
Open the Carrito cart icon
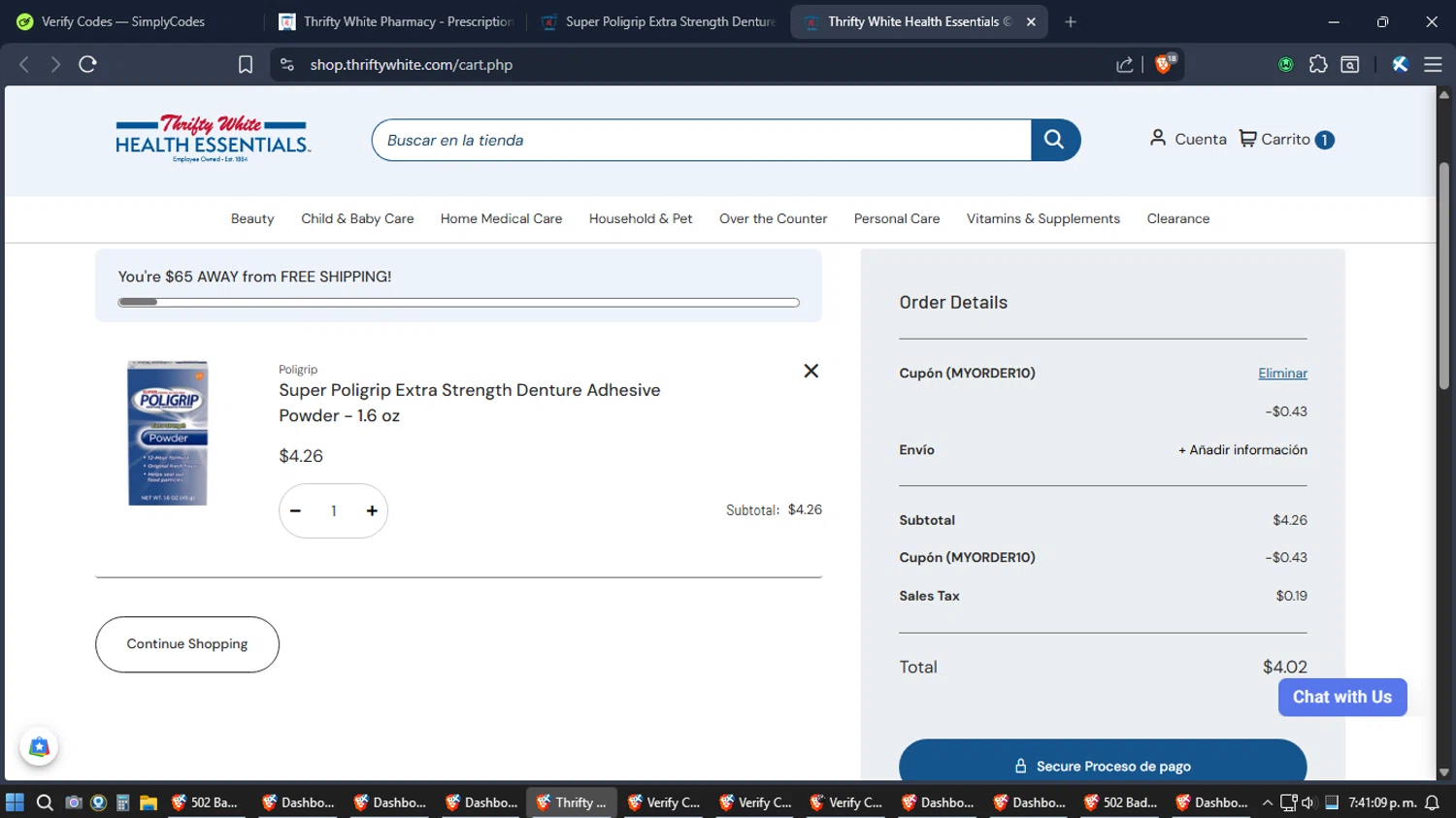click(x=1286, y=139)
